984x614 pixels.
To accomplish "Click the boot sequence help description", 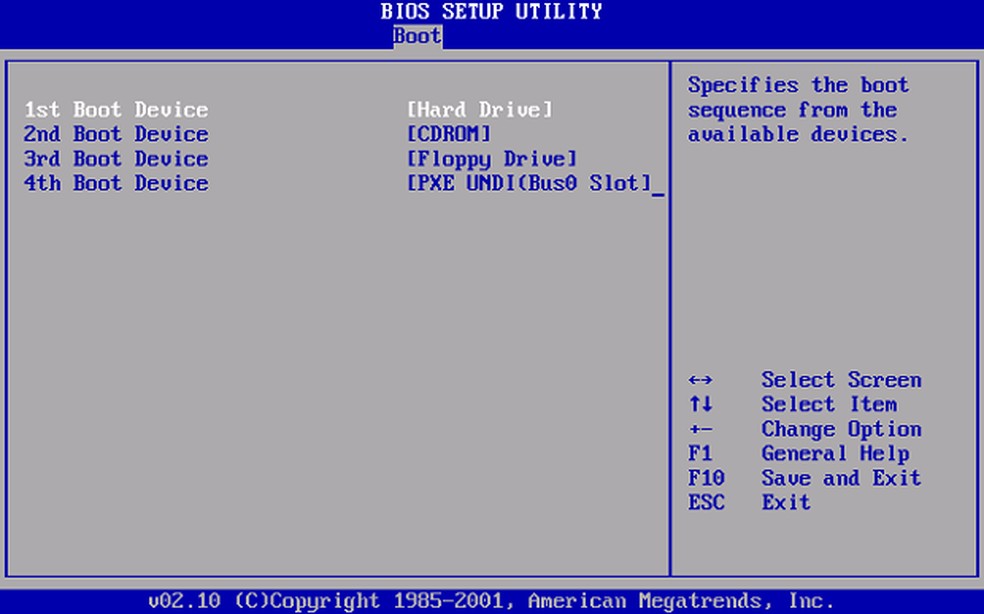I will 798,110.
